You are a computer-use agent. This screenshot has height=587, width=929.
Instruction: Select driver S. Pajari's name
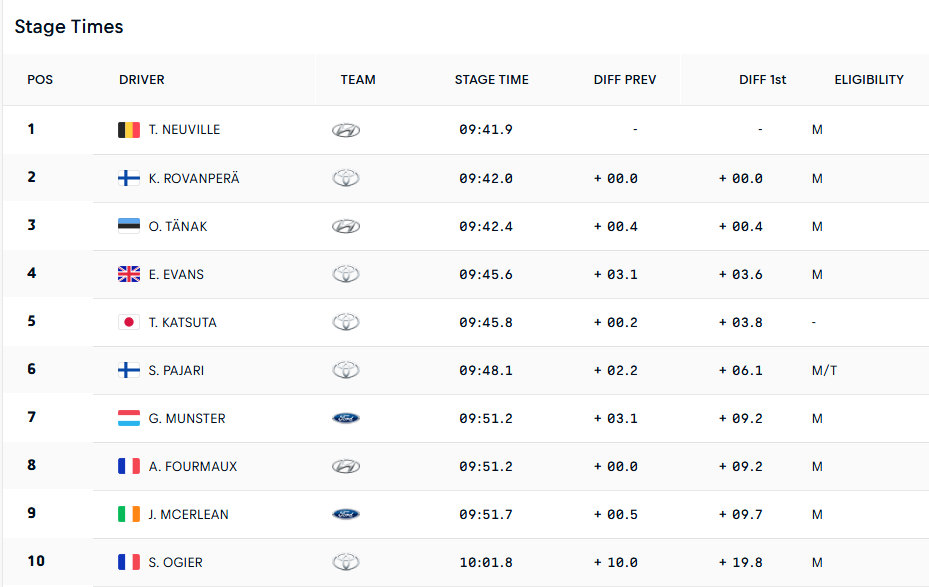point(177,370)
